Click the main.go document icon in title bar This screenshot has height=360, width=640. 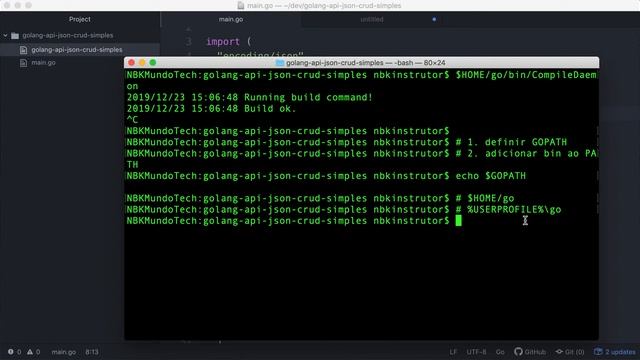coord(241,5)
